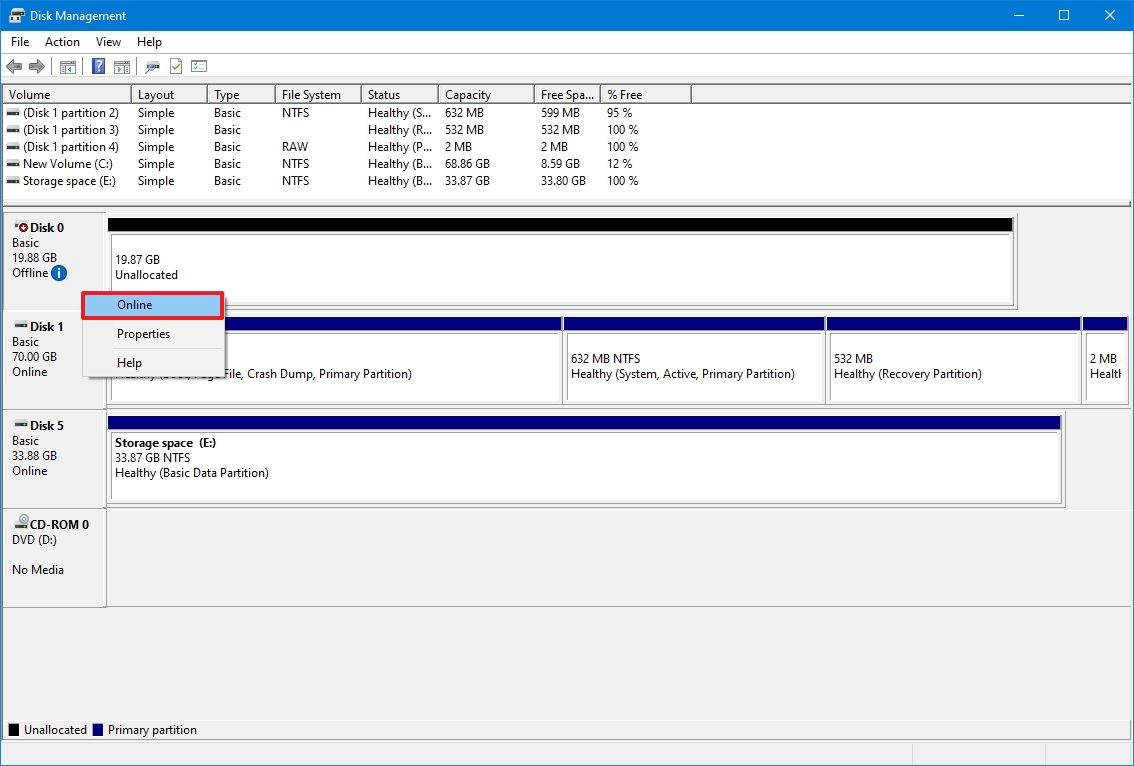Select the New Volume (C:) row
Image resolution: width=1134 pixels, height=766 pixels.
(x=66, y=164)
